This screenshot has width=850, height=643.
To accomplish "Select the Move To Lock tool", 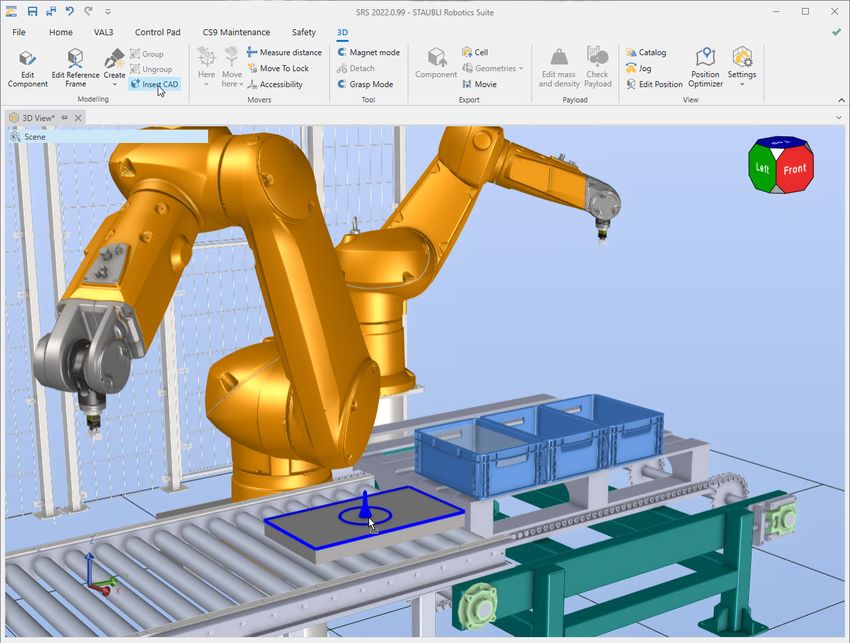I will coord(278,68).
